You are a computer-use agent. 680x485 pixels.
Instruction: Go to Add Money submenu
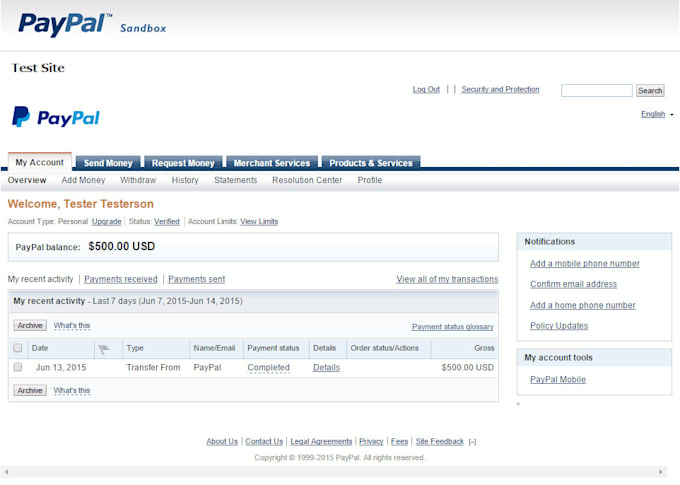click(83, 180)
